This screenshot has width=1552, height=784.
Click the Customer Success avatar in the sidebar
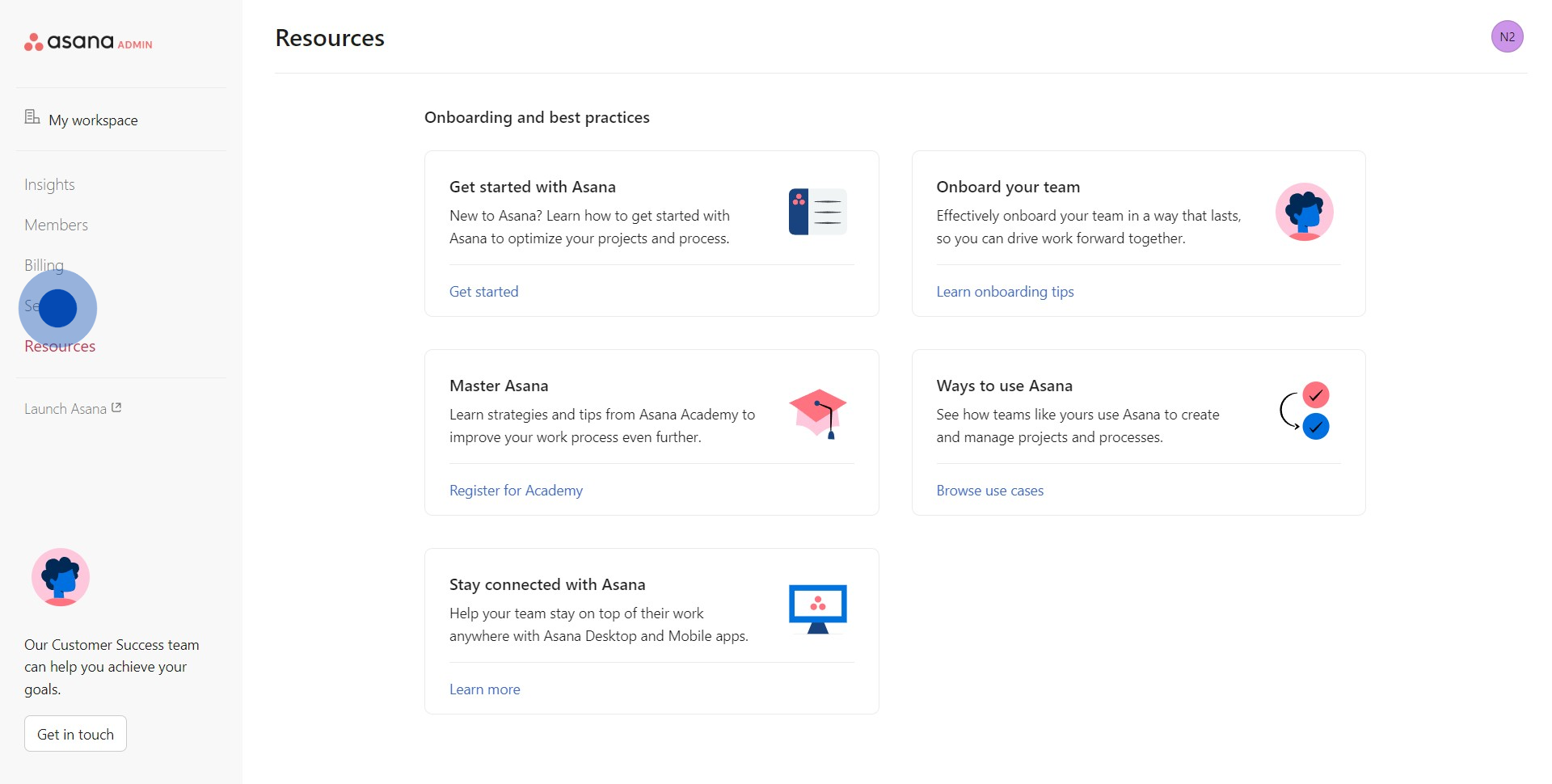(61, 577)
